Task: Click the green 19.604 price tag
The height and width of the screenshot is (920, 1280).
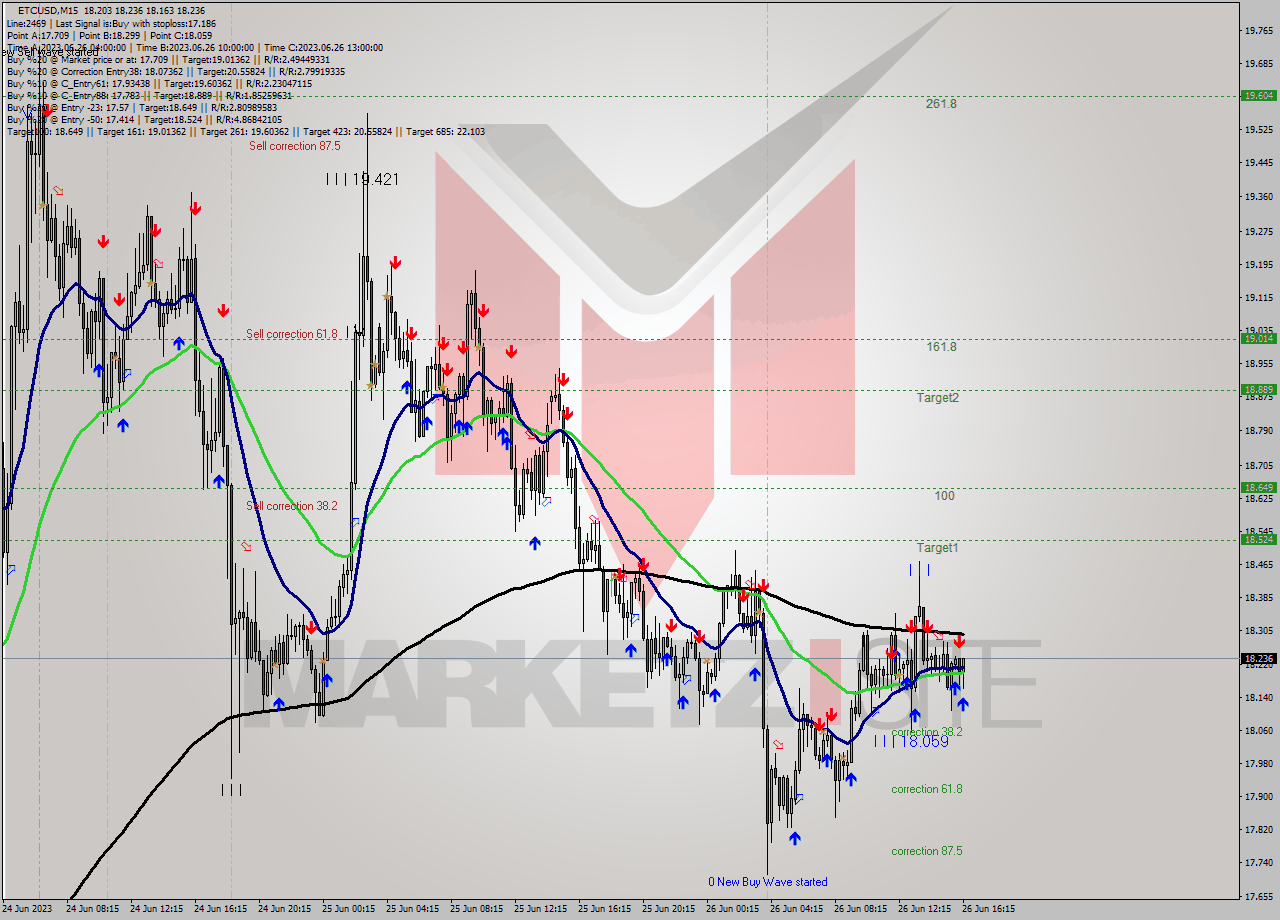Action: click(1258, 96)
